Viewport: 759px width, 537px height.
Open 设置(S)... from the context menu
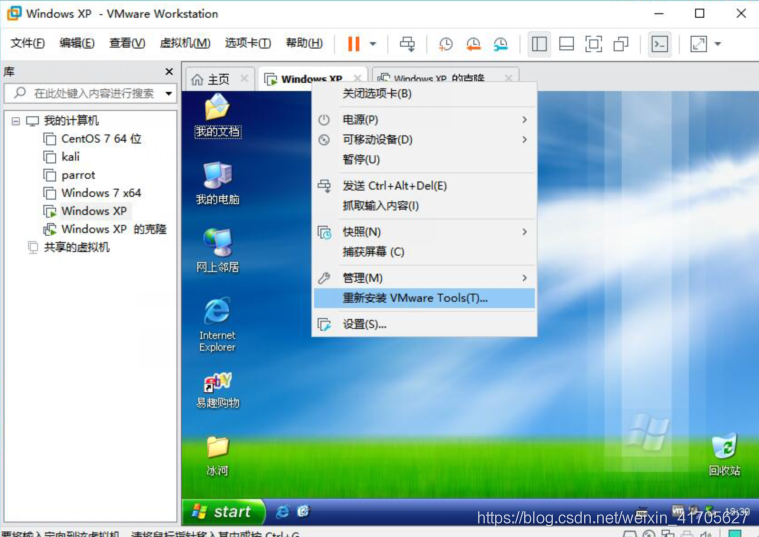(x=424, y=324)
